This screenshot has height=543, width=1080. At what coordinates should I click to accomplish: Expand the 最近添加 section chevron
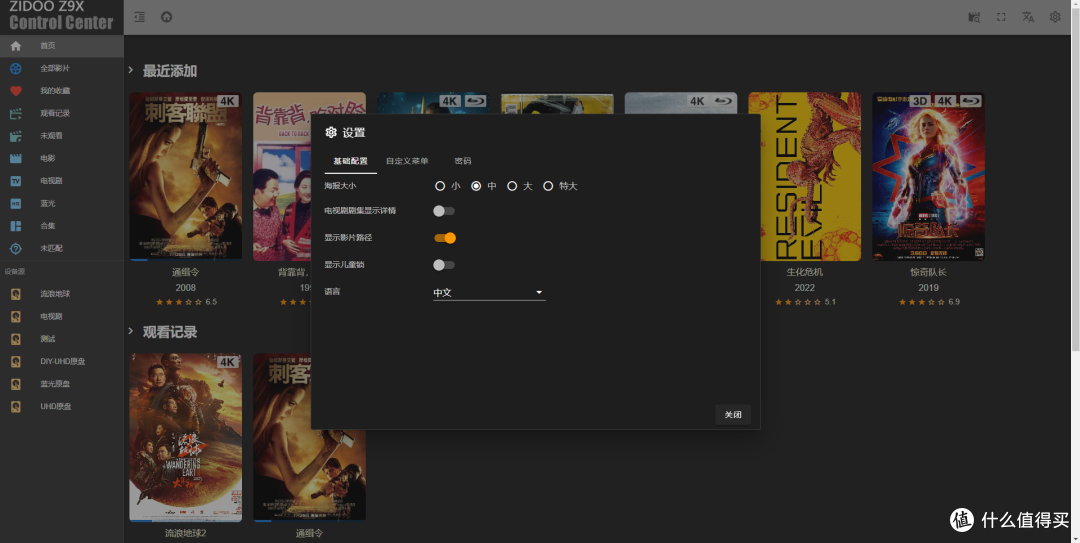[130, 70]
